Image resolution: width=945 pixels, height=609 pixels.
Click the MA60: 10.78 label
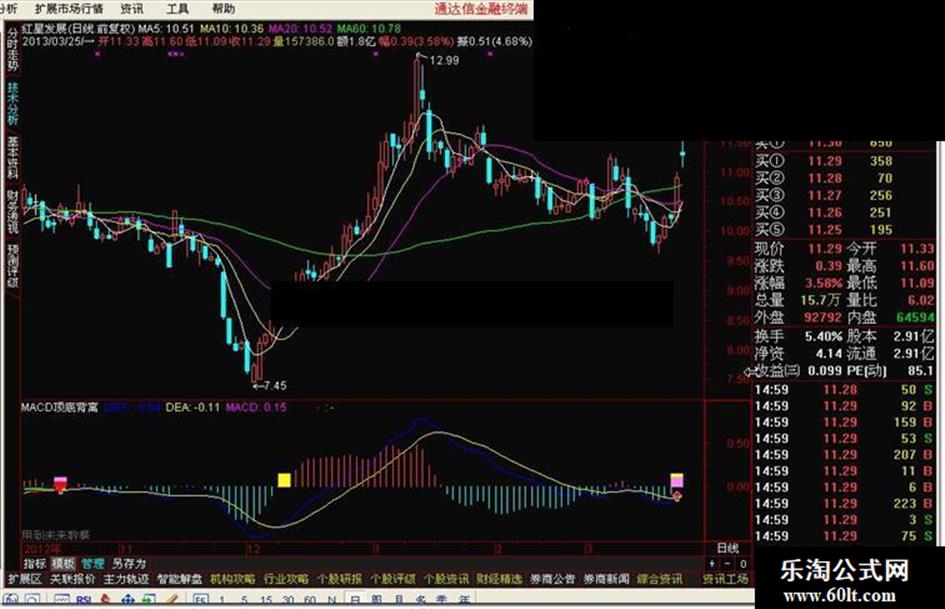(369, 28)
